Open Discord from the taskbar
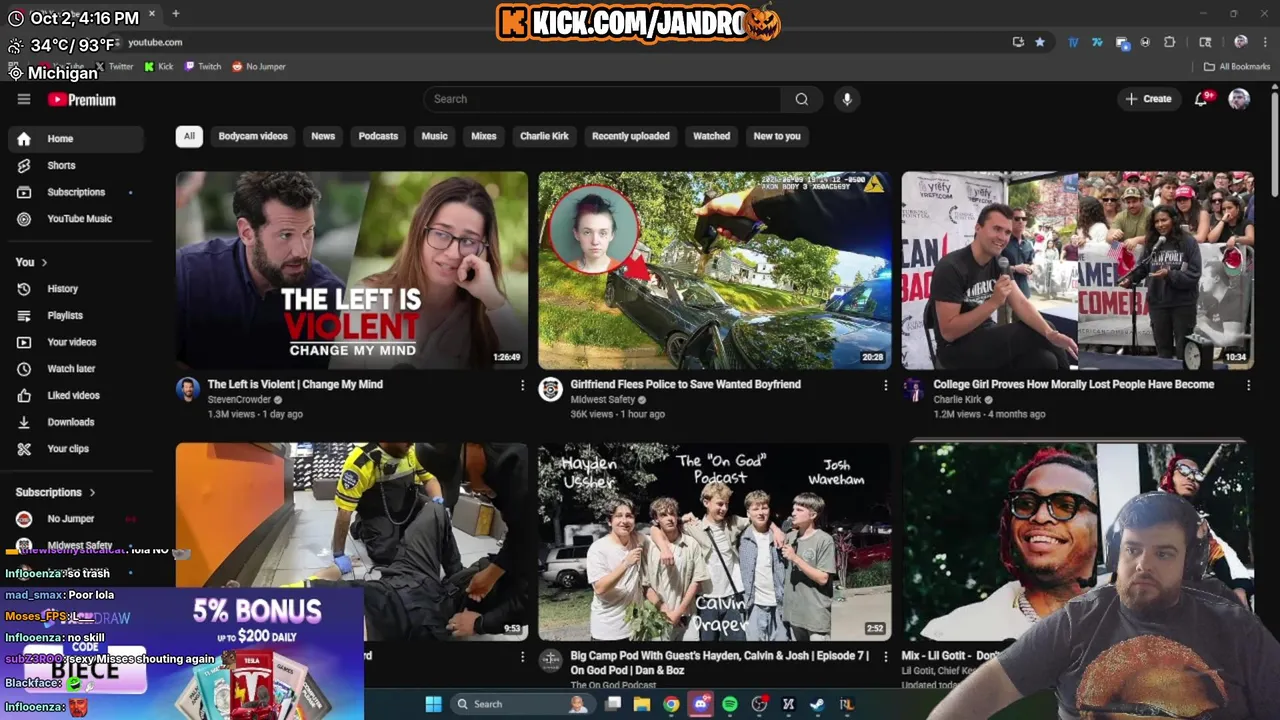This screenshot has height=720, width=1280. [701, 704]
